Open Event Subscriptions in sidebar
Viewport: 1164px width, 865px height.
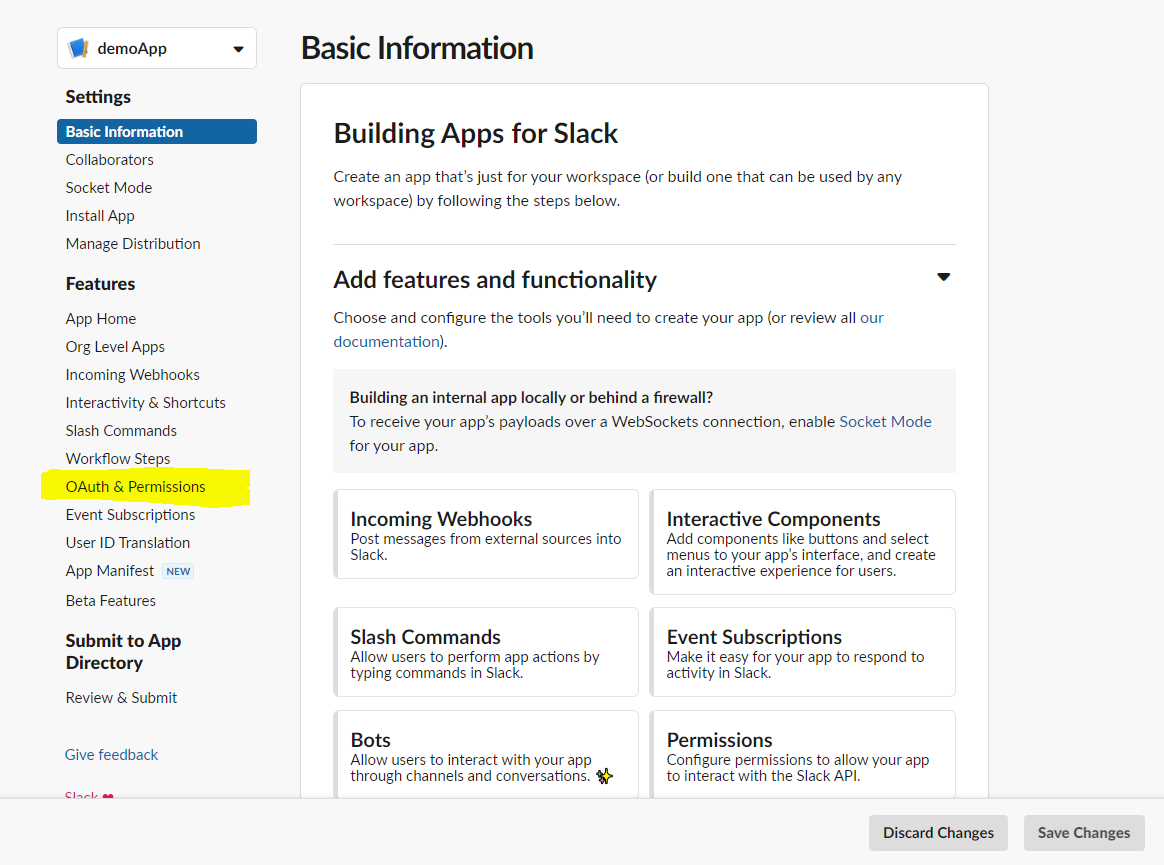click(130, 515)
